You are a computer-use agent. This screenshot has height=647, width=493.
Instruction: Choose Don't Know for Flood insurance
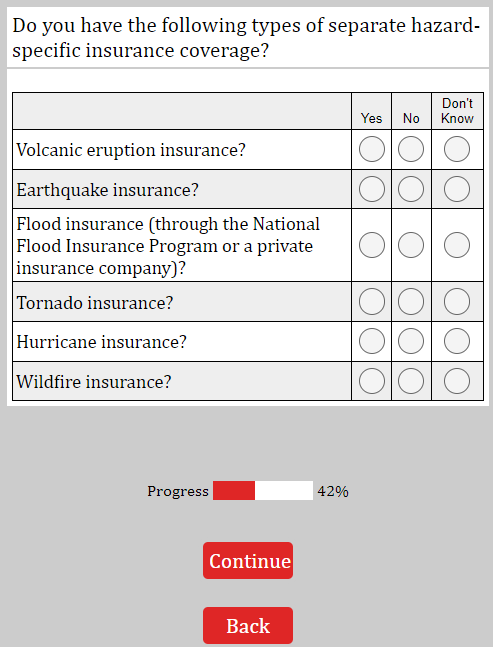pos(457,245)
